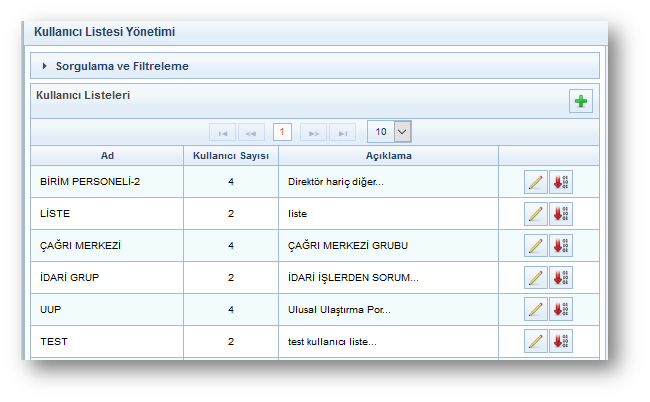
Task: Jump to the last page of results
Action: click(343, 132)
